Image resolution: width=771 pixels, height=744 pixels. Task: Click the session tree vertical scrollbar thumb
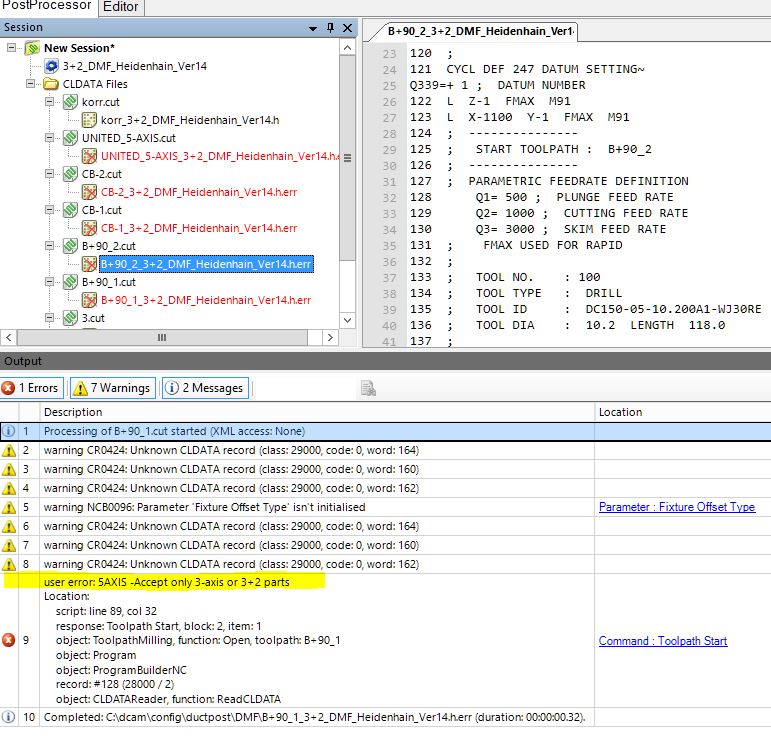click(347, 158)
